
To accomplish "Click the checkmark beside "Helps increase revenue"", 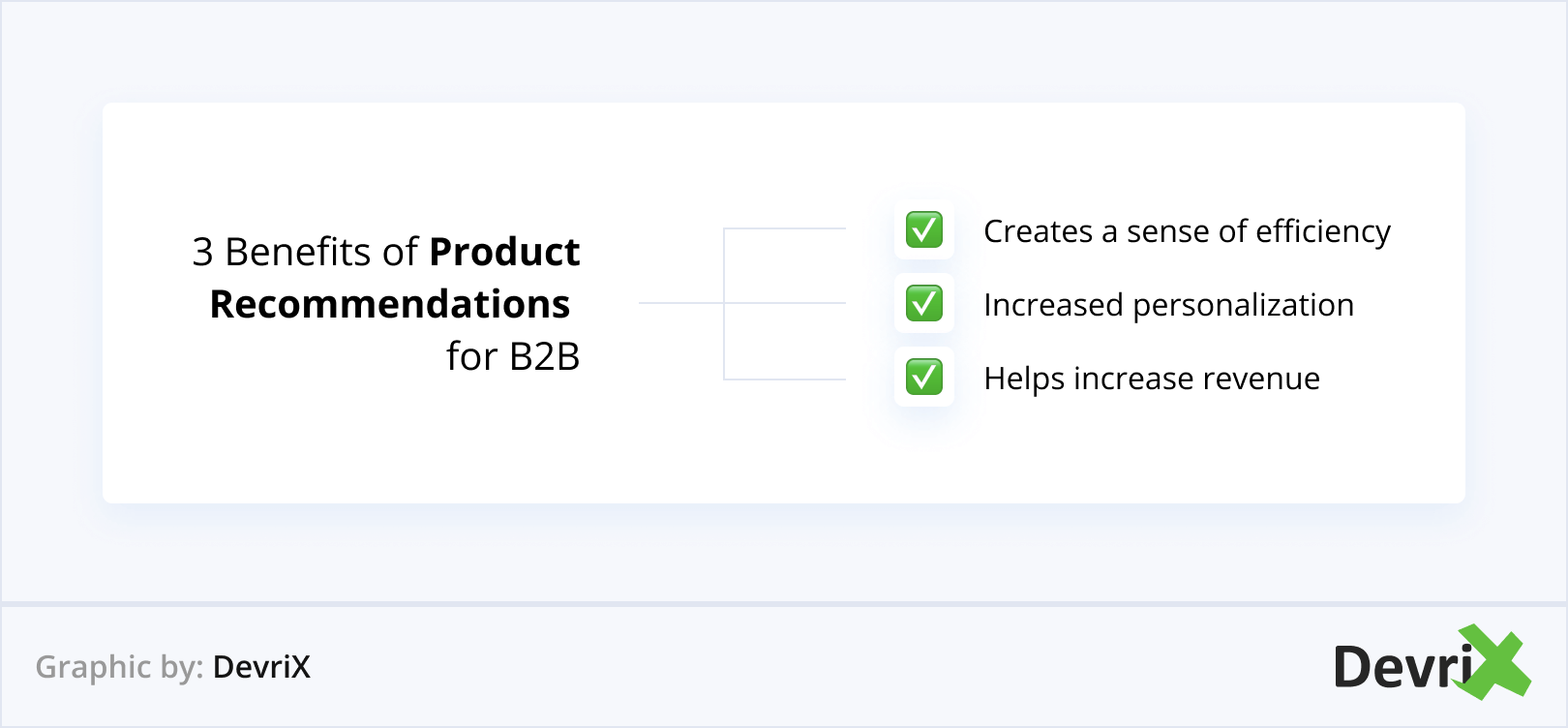I will click(924, 378).
